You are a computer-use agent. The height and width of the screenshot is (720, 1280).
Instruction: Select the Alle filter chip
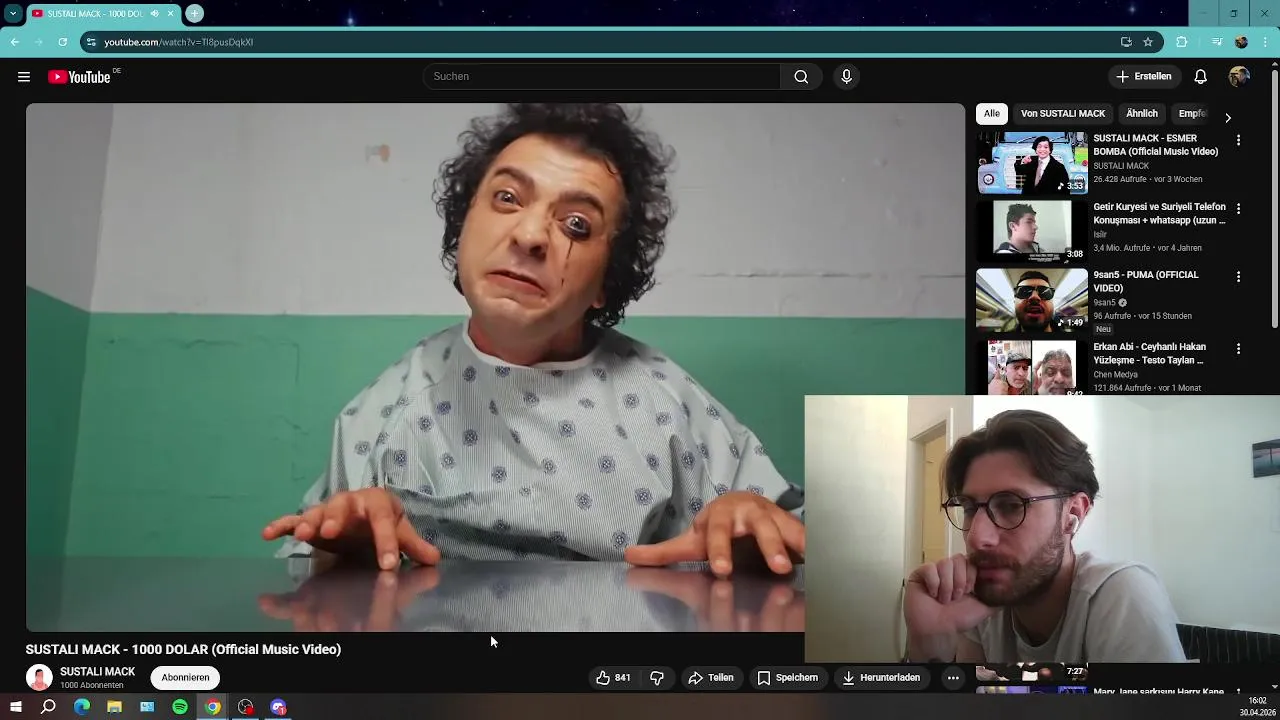991,114
